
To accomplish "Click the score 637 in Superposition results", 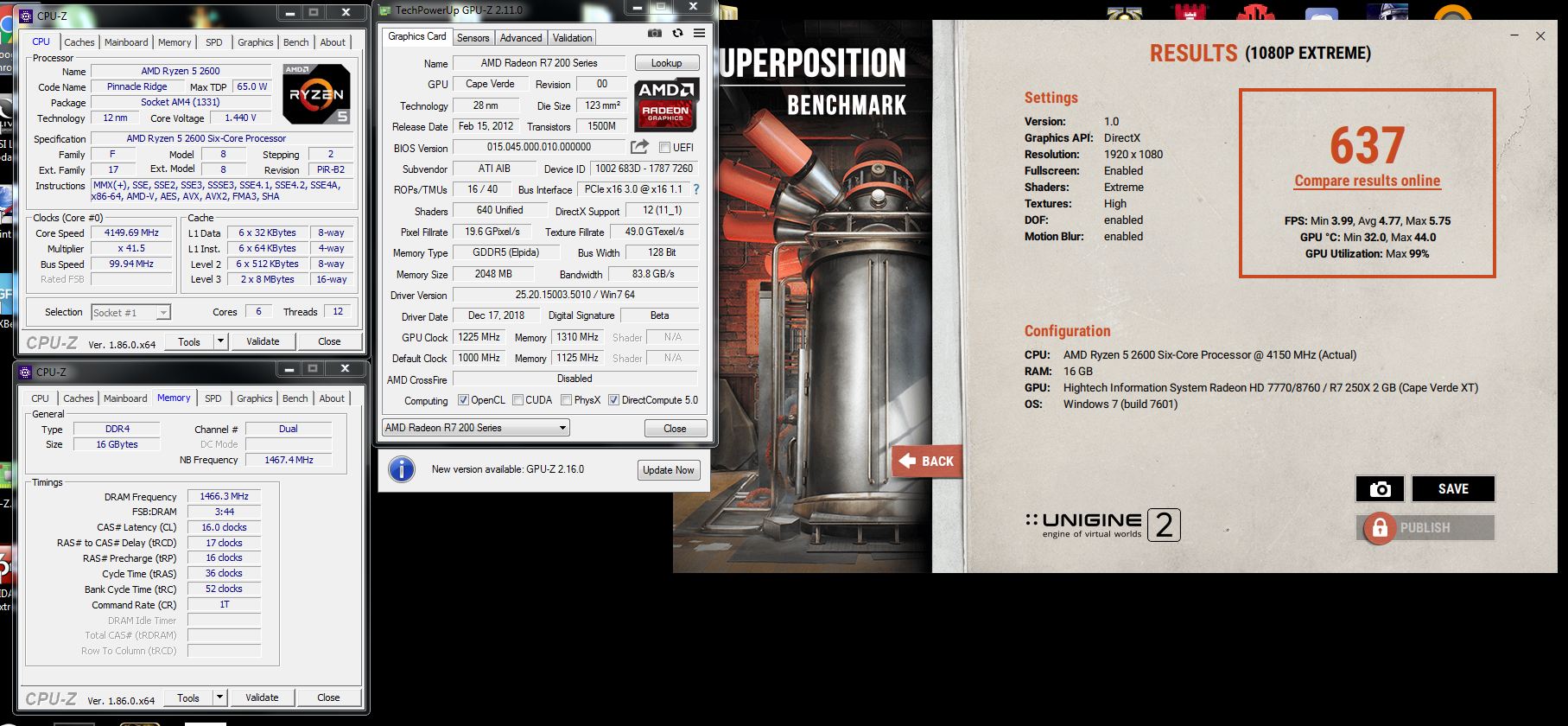I will (x=1367, y=145).
